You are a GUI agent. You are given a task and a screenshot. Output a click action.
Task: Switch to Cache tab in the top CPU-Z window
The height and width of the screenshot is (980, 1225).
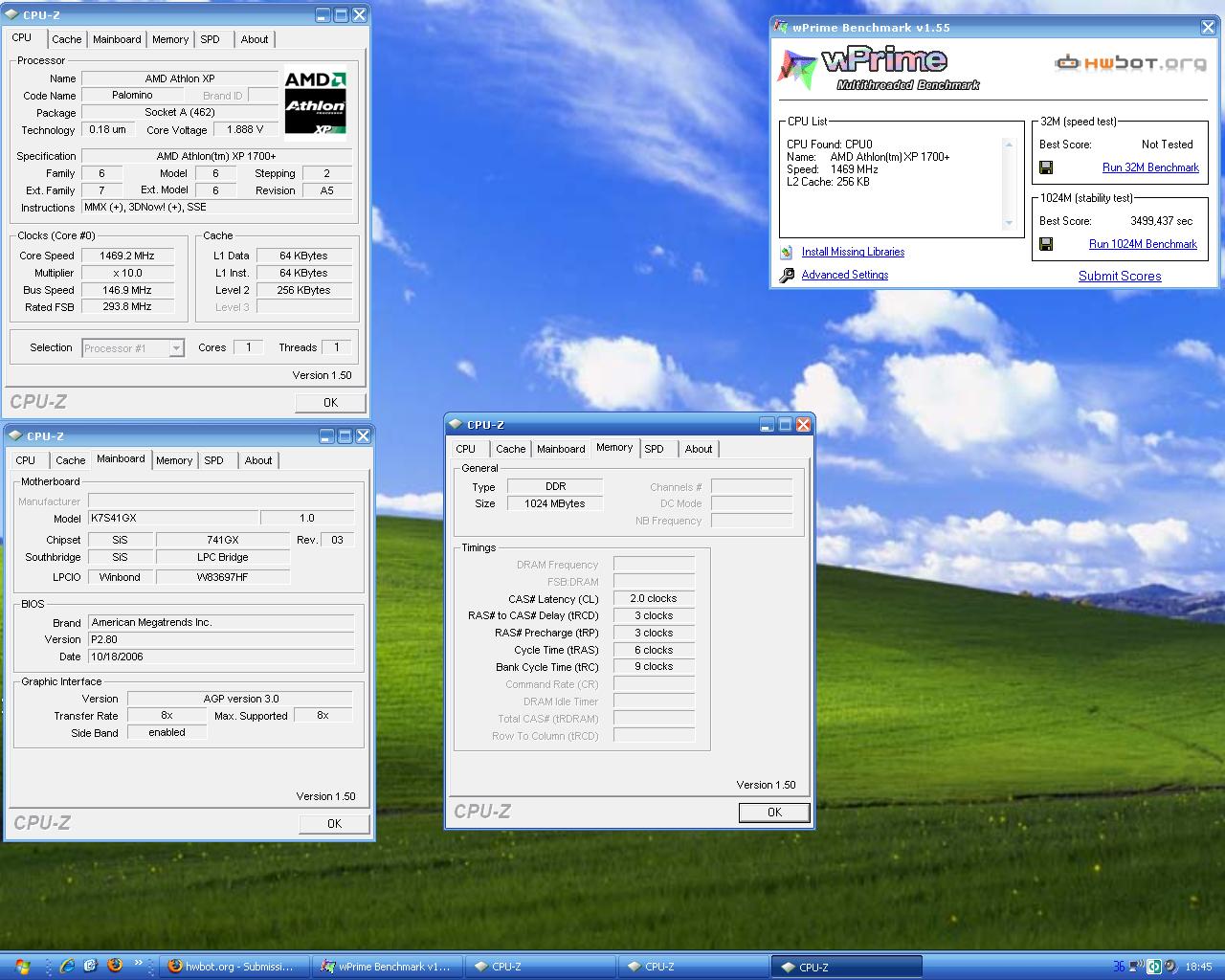coord(66,39)
